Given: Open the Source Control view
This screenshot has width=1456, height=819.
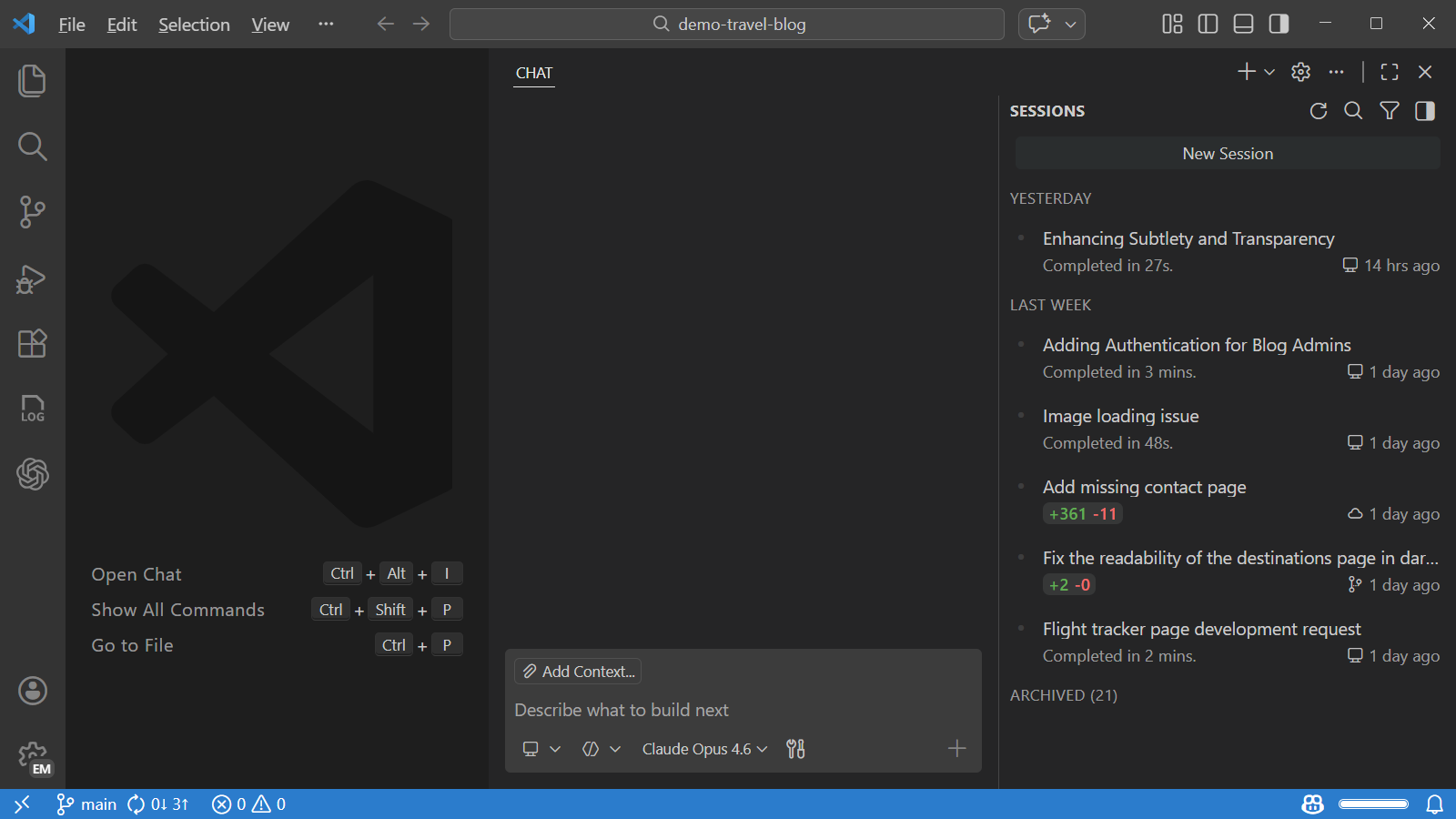Looking at the screenshot, I should click(32, 211).
